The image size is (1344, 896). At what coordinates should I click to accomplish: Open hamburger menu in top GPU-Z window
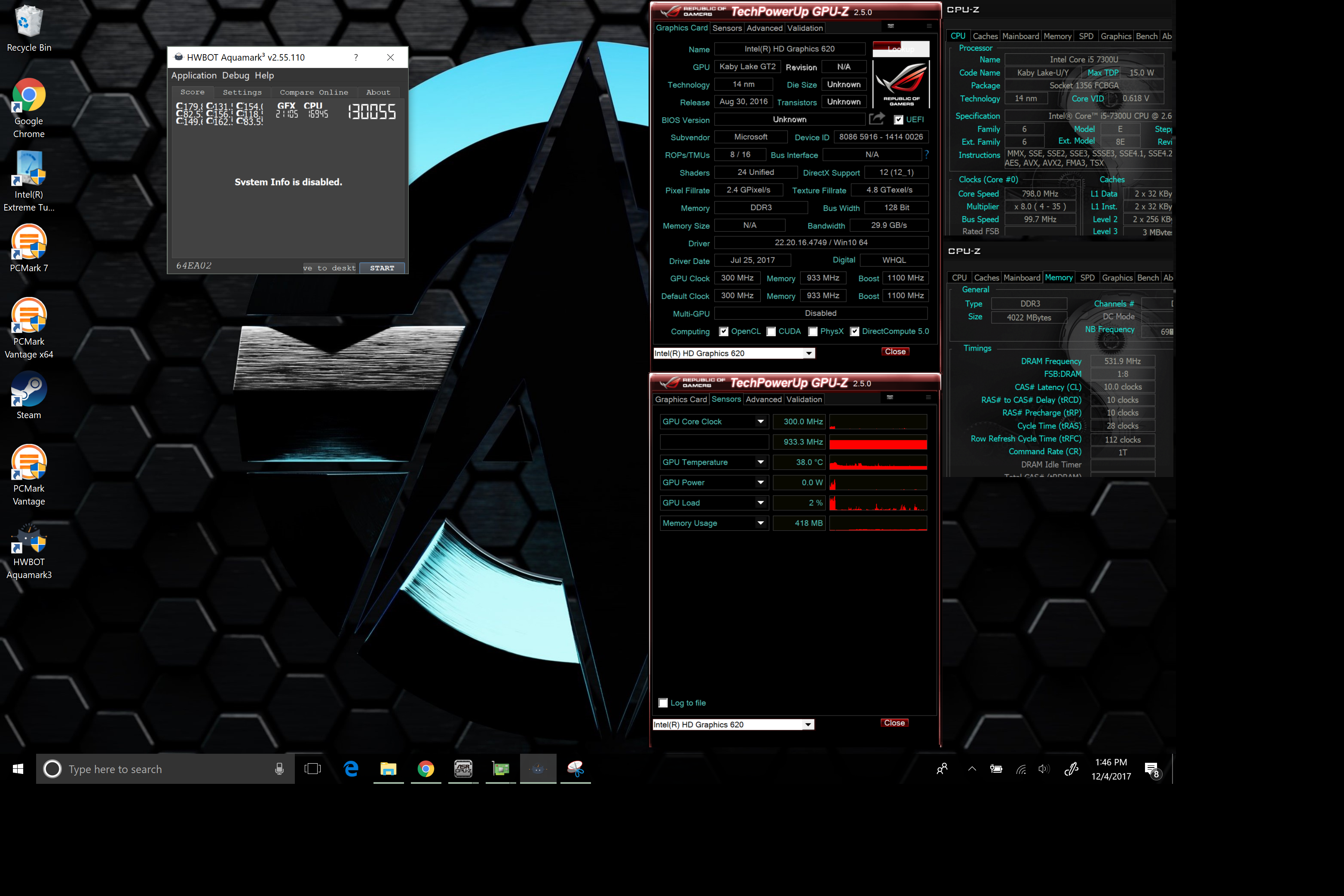coord(929,26)
